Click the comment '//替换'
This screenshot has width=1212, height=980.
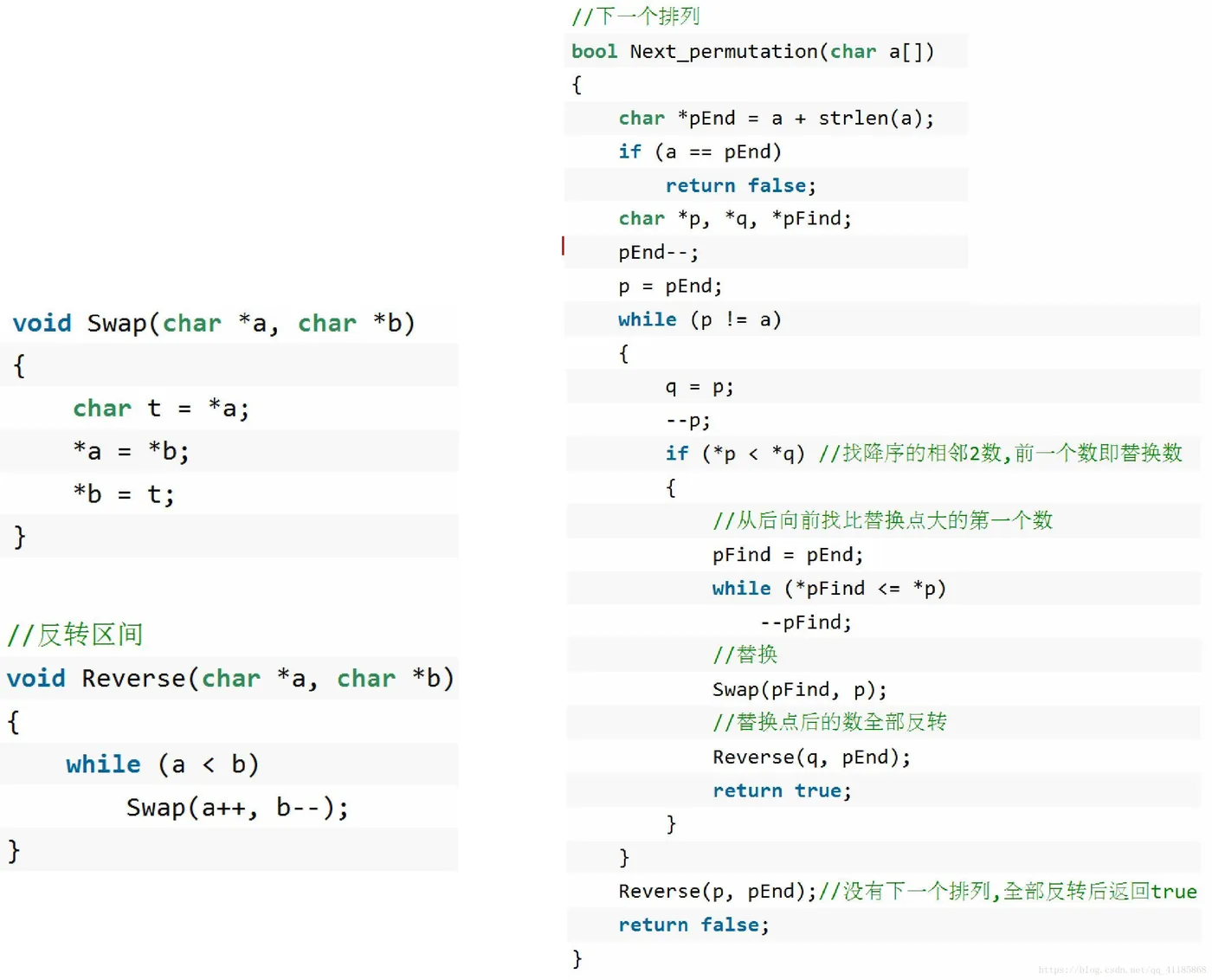(x=745, y=654)
